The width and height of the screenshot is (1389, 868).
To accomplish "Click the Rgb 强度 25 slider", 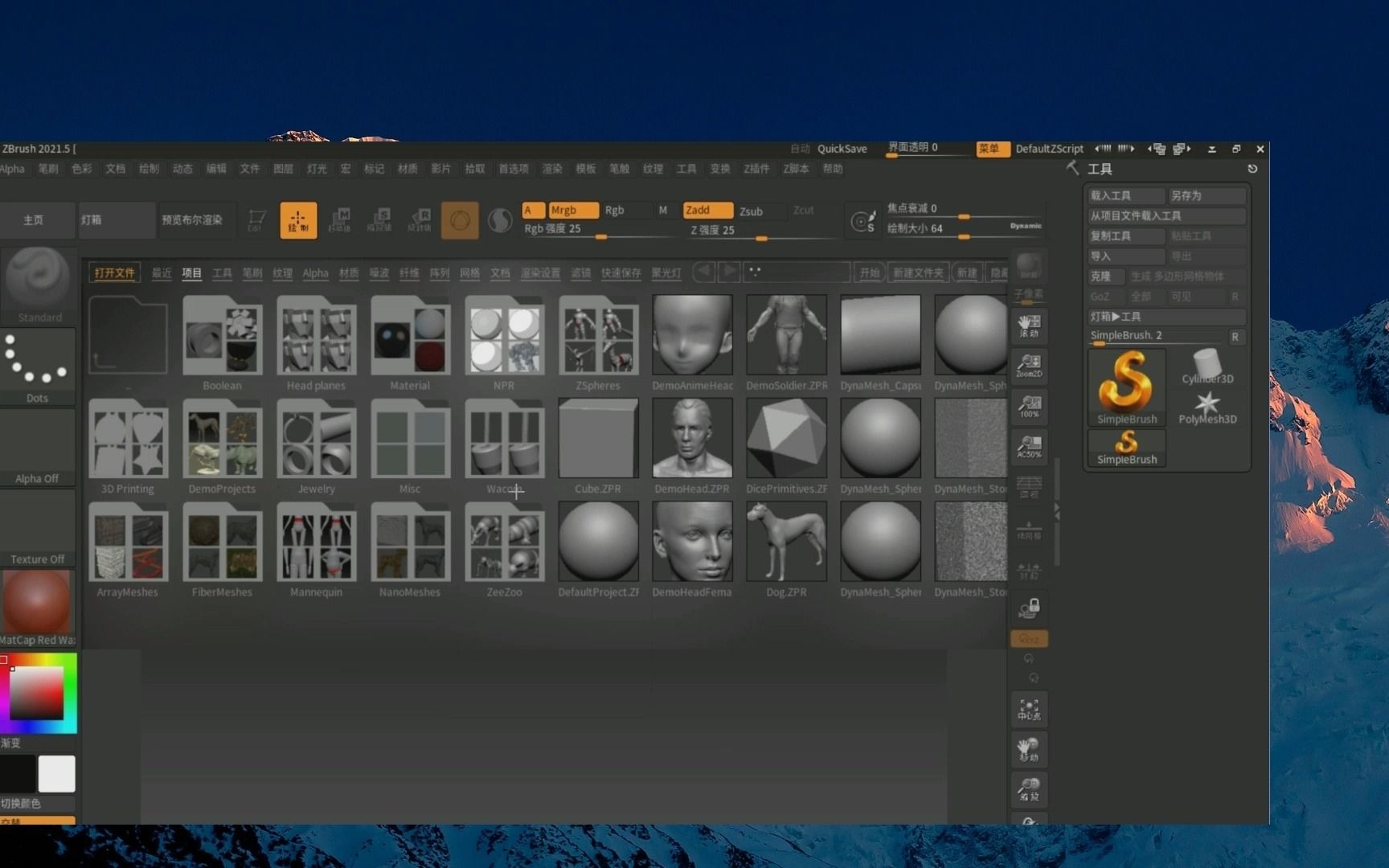I will click(x=600, y=230).
